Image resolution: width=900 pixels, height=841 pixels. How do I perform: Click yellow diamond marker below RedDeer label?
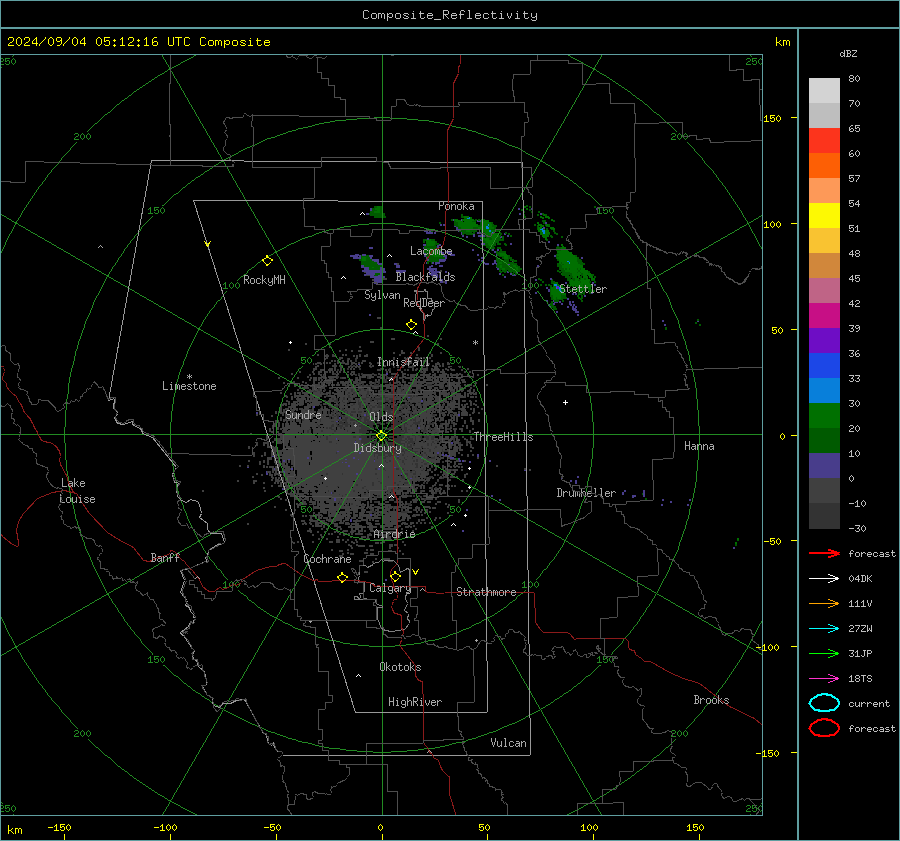pyautogui.click(x=411, y=325)
